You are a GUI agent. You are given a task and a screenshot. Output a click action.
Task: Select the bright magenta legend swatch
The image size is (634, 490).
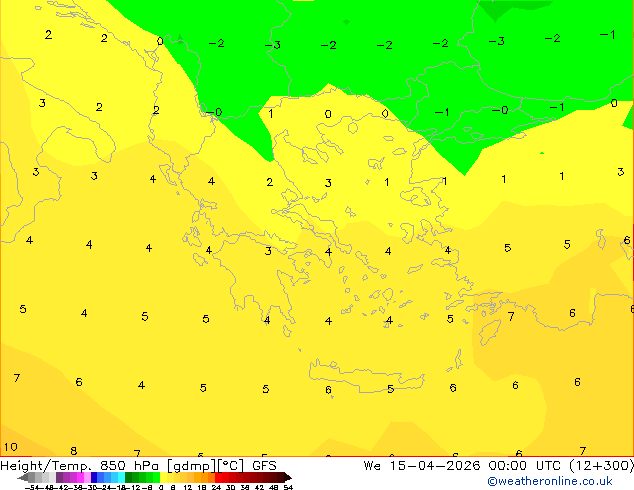pyautogui.click(x=80, y=477)
